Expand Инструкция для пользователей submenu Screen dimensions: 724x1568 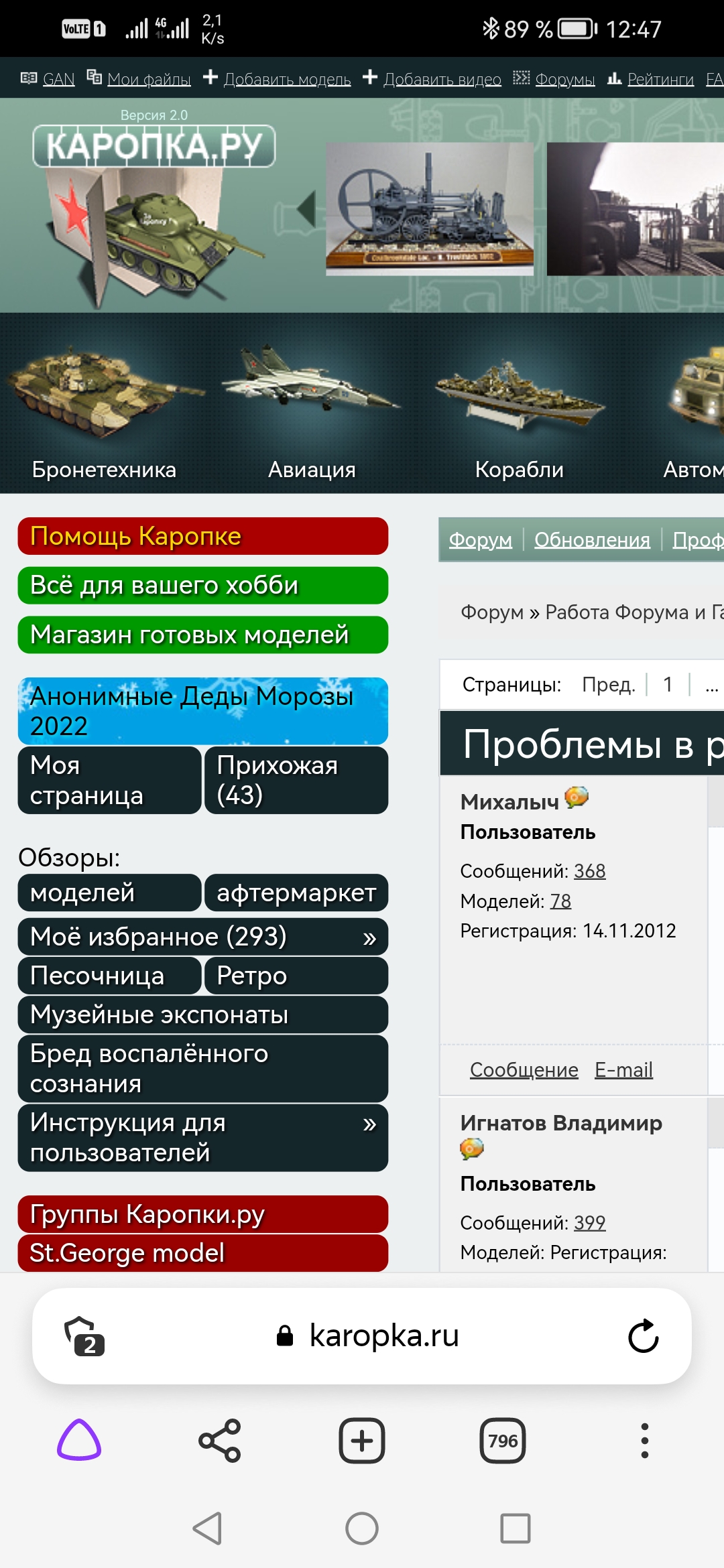pos(369,1124)
